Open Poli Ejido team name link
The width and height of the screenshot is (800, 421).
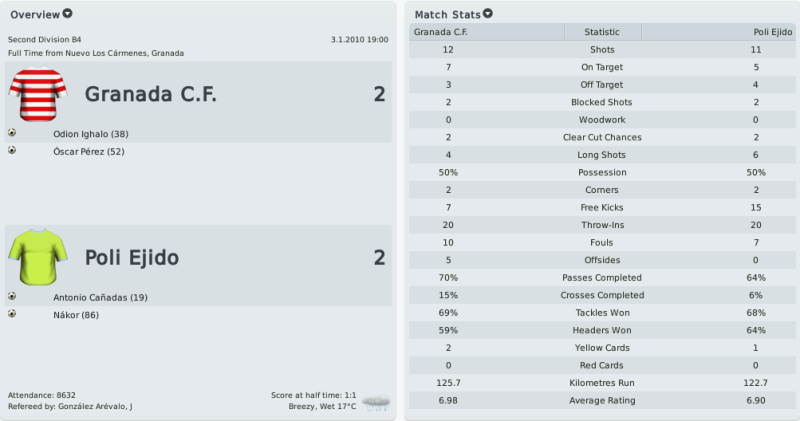(132, 257)
